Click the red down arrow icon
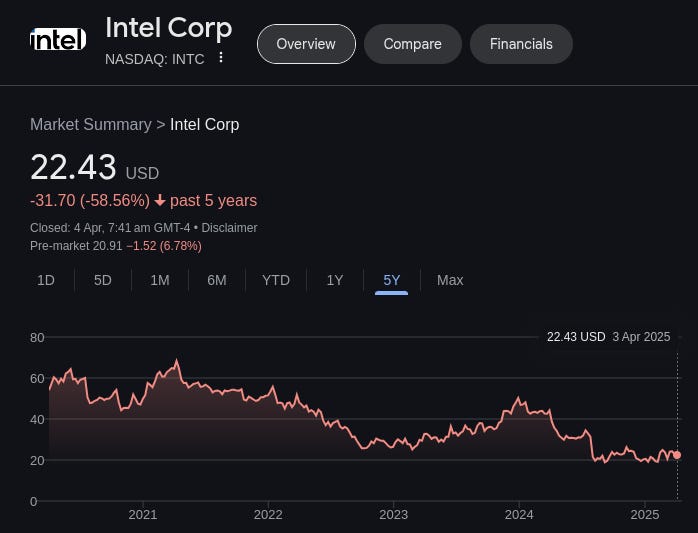This screenshot has height=533, width=698. (160, 201)
